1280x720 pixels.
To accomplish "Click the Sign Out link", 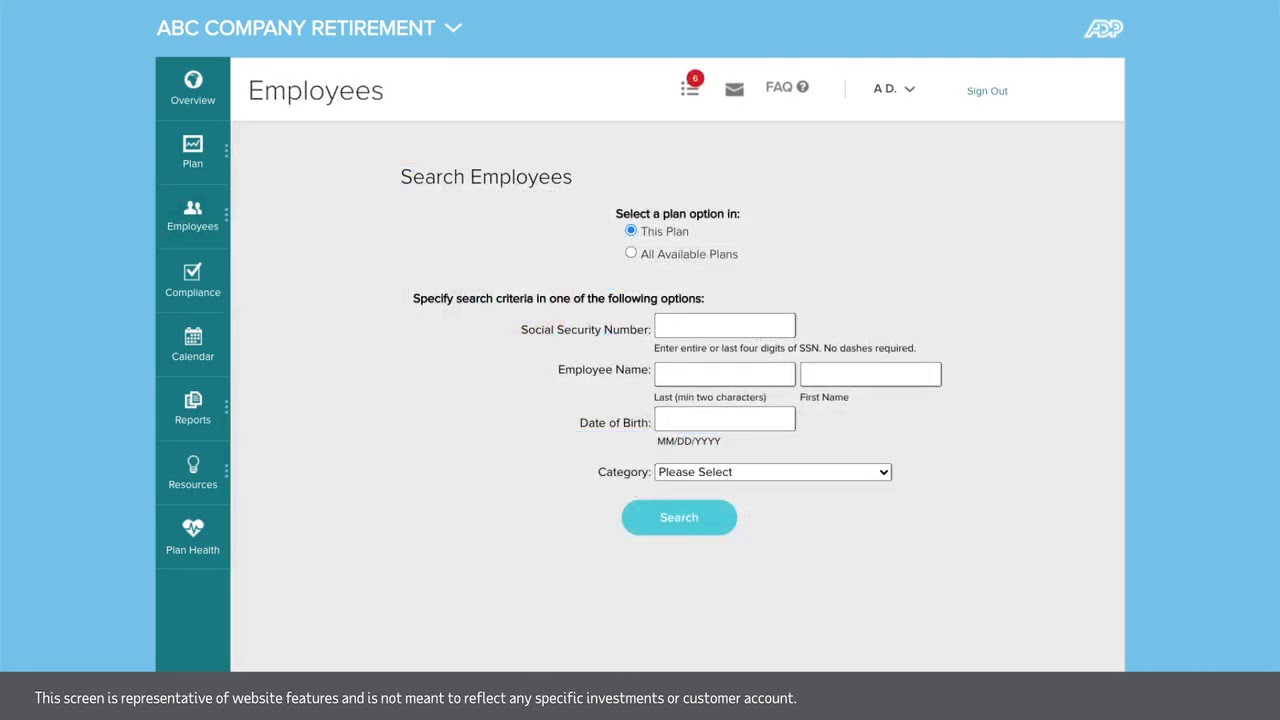I will coord(987,91).
